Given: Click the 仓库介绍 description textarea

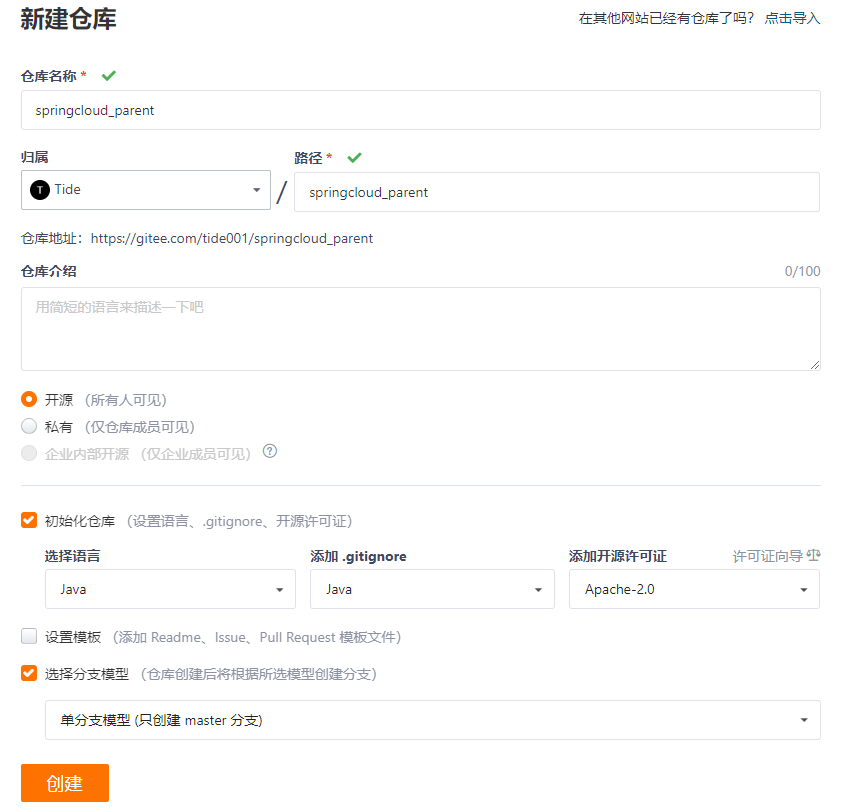Looking at the screenshot, I should pos(421,329).
